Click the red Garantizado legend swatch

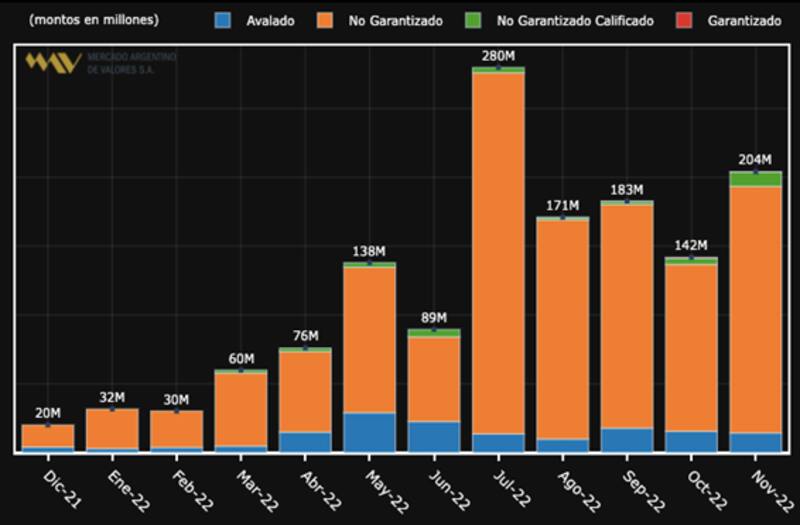pyautogui.click(x=685, y=20)
